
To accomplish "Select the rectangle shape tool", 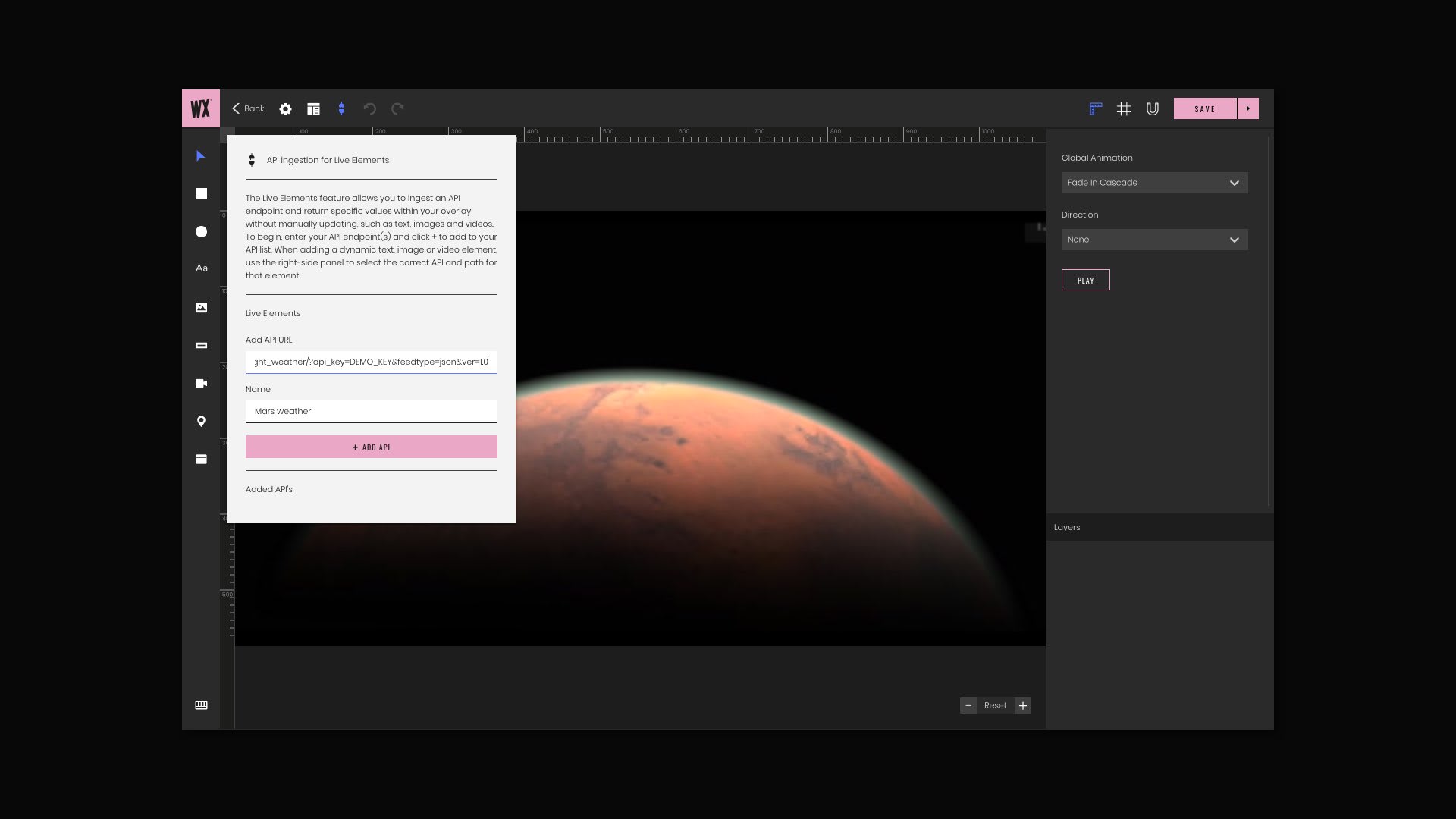I will click(x=201, y=194).
